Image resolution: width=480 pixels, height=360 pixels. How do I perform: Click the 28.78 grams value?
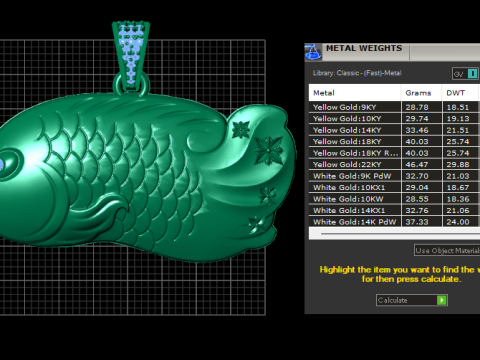point(417,107)
